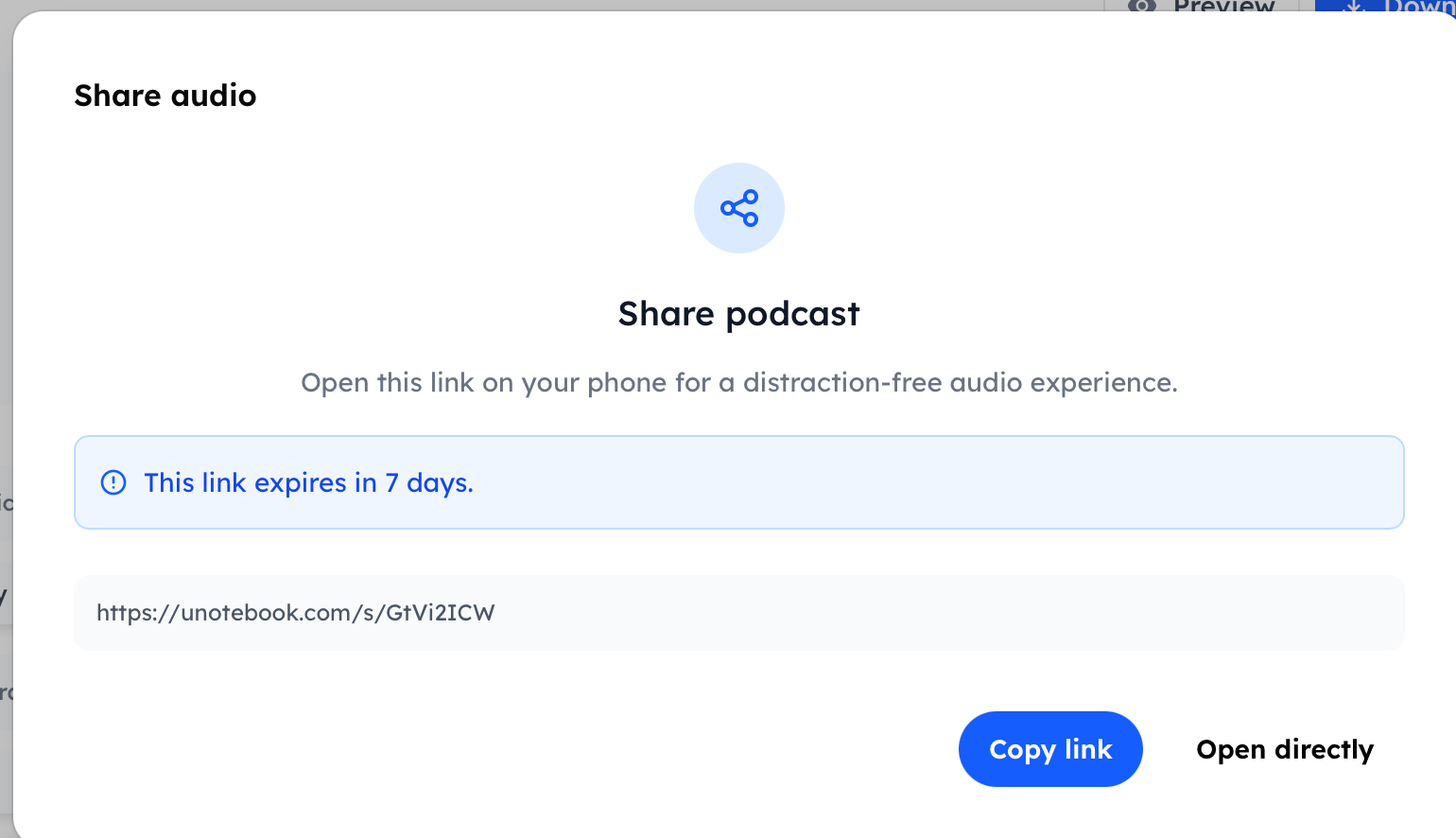The height and width of the screenshot is (838, 1456).
Task: Click the Share audio dialog title
Action: click(x=165, y=95)
